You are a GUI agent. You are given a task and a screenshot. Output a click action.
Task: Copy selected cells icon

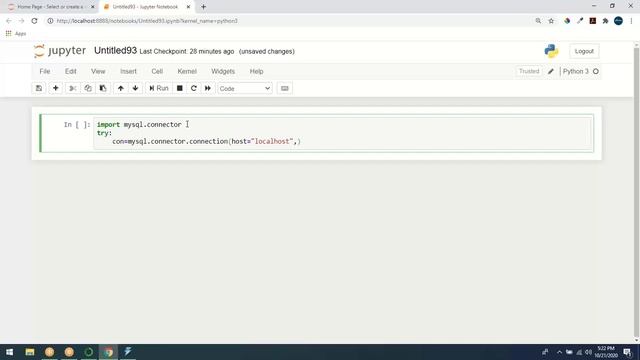(88, 88)
